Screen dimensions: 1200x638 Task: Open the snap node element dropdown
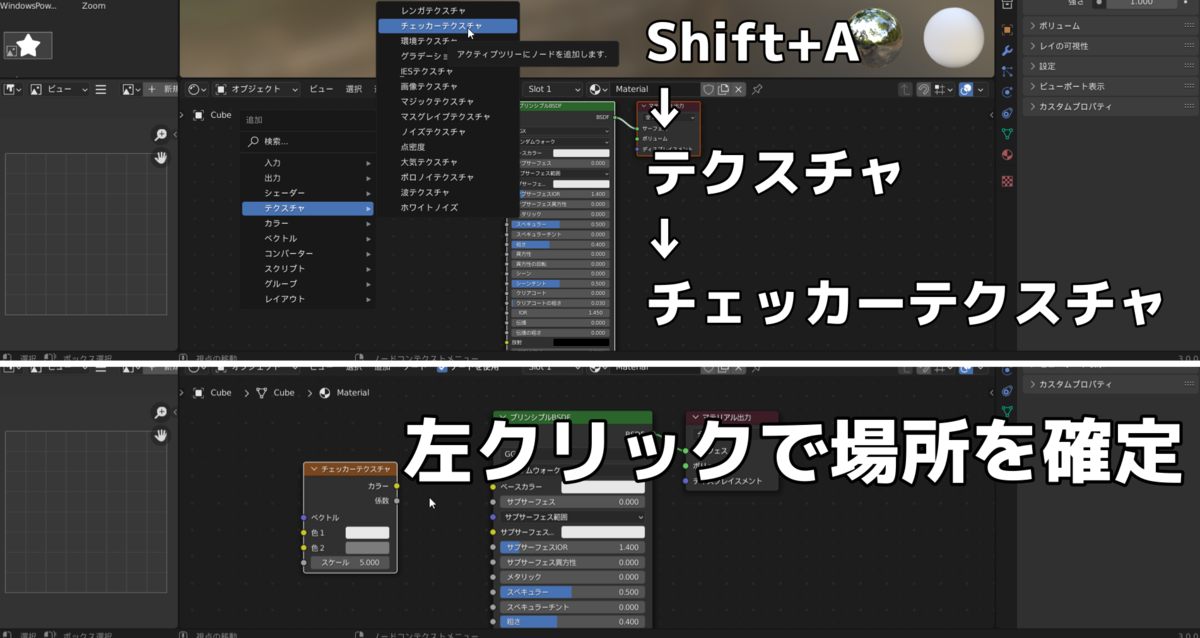pyautogui.click(x=943, y=89)
